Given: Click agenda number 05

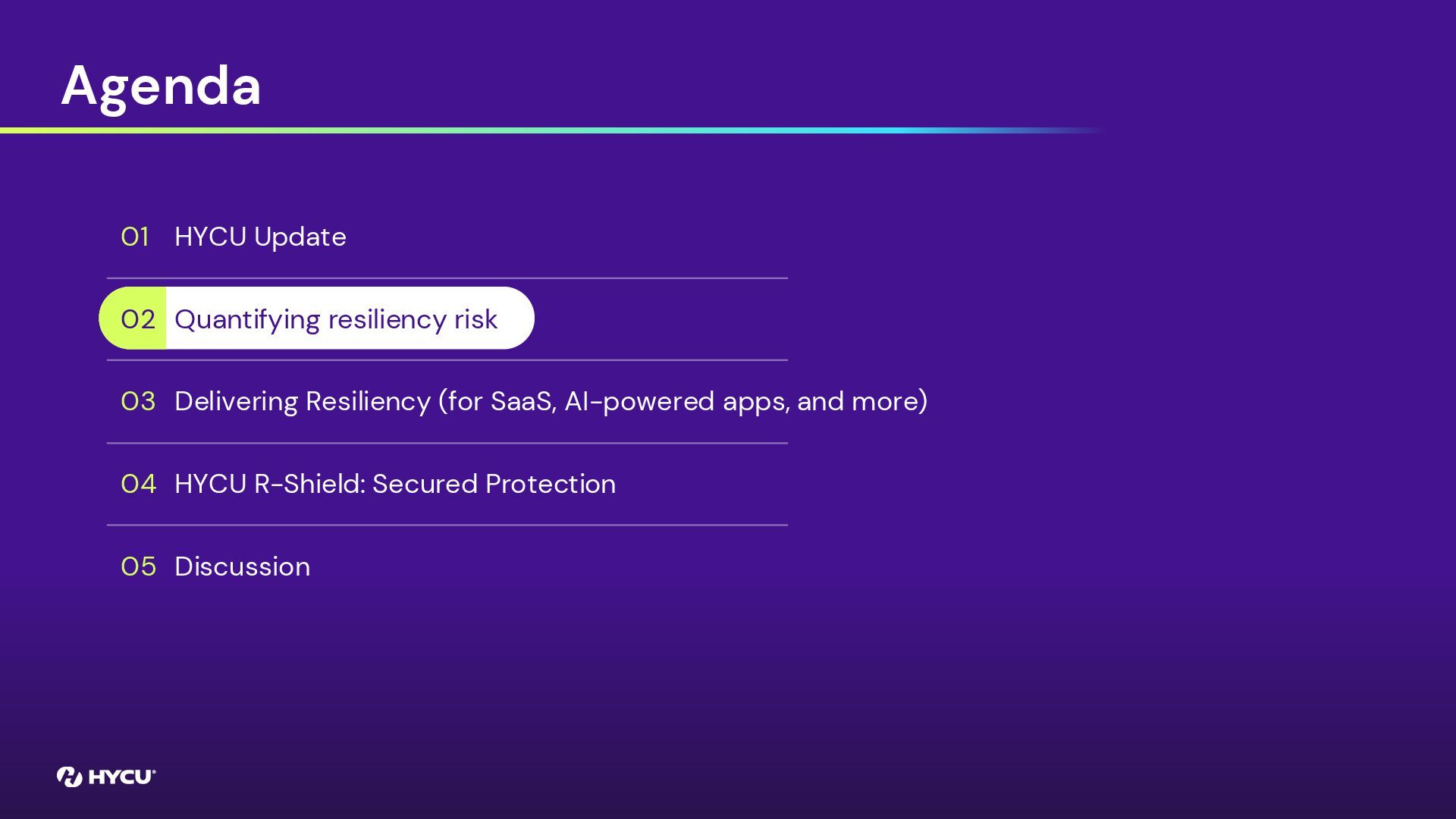Looking at the screenshot, I should [138, 566].
